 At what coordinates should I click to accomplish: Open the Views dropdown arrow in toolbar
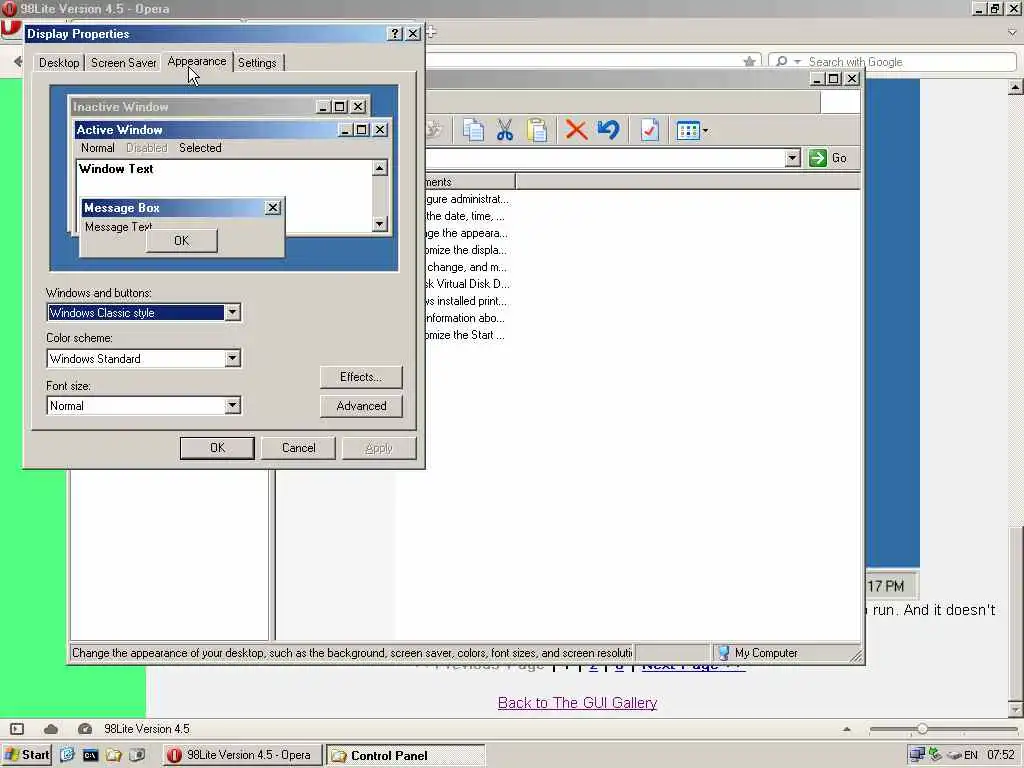pos(705,131)
